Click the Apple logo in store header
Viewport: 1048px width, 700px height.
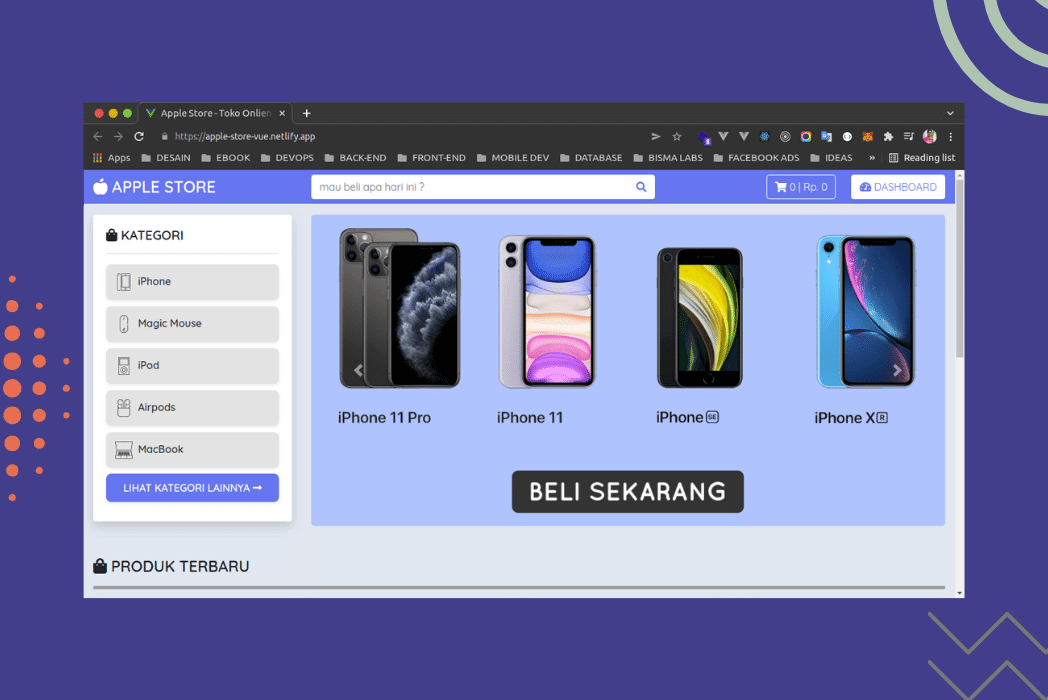coord(100,187)
